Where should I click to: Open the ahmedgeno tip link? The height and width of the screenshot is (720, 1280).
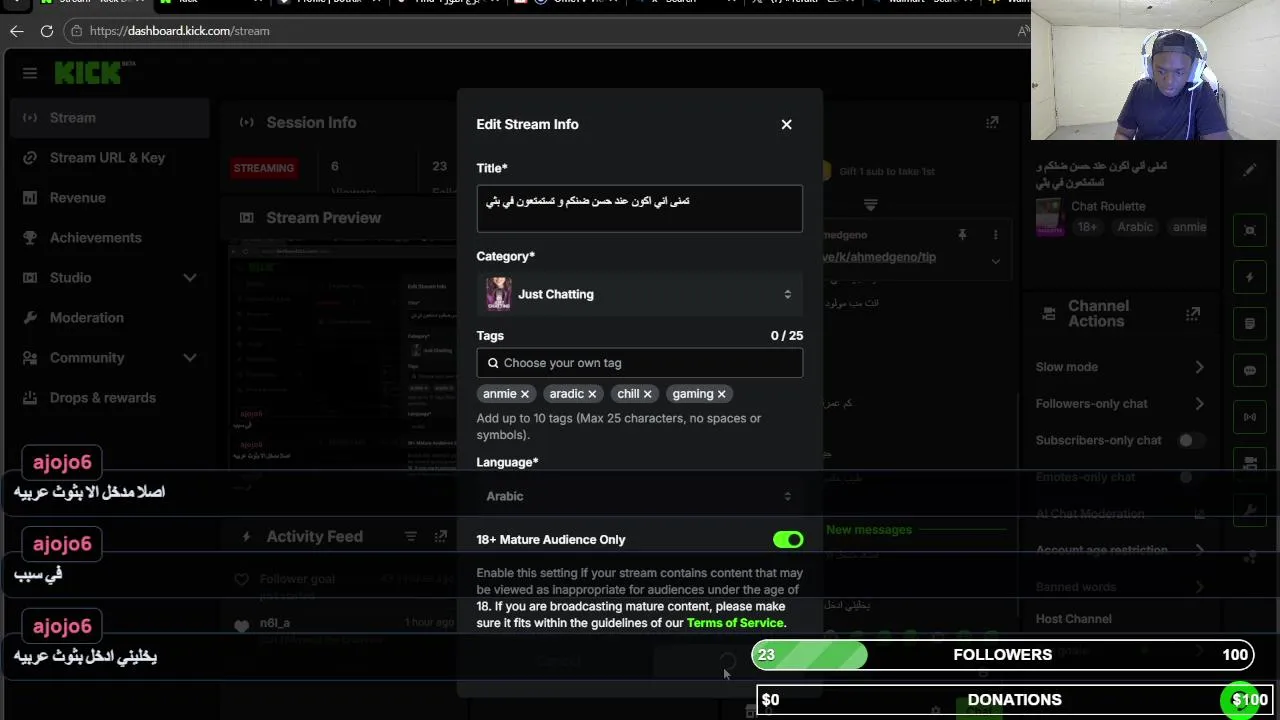point(880,257)
